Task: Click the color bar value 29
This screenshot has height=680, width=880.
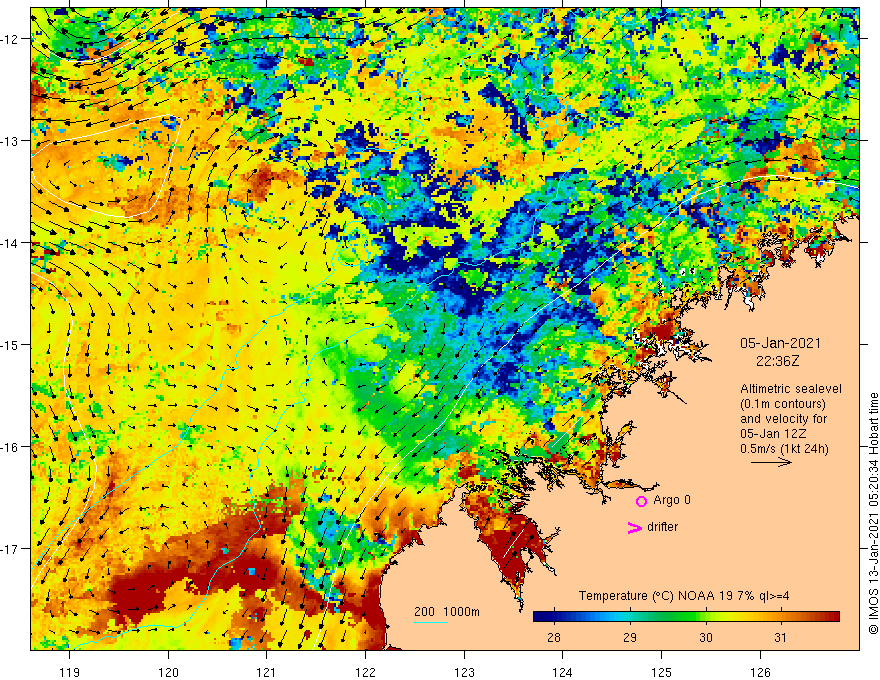Action: pos(630,637)
